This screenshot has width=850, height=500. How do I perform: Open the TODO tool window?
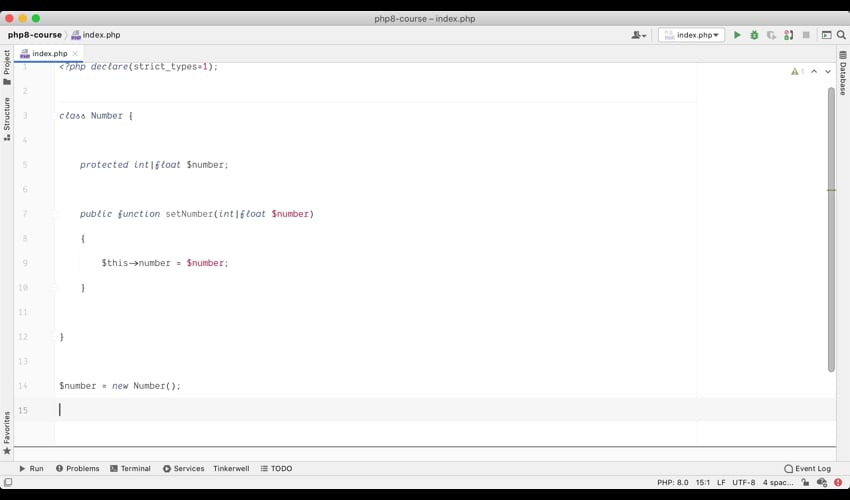point(276,469)
